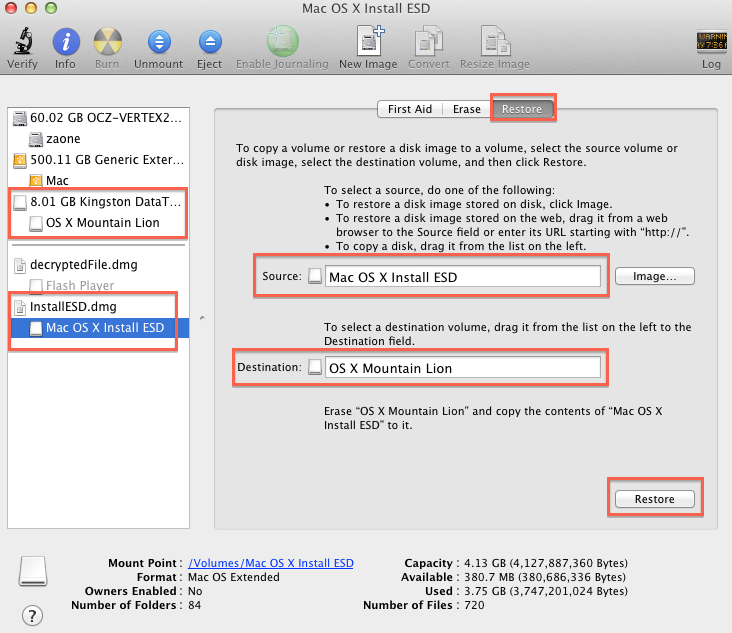Click the Source field disk icon
Viewport: 732px width, 633px height.
[315, 276]
